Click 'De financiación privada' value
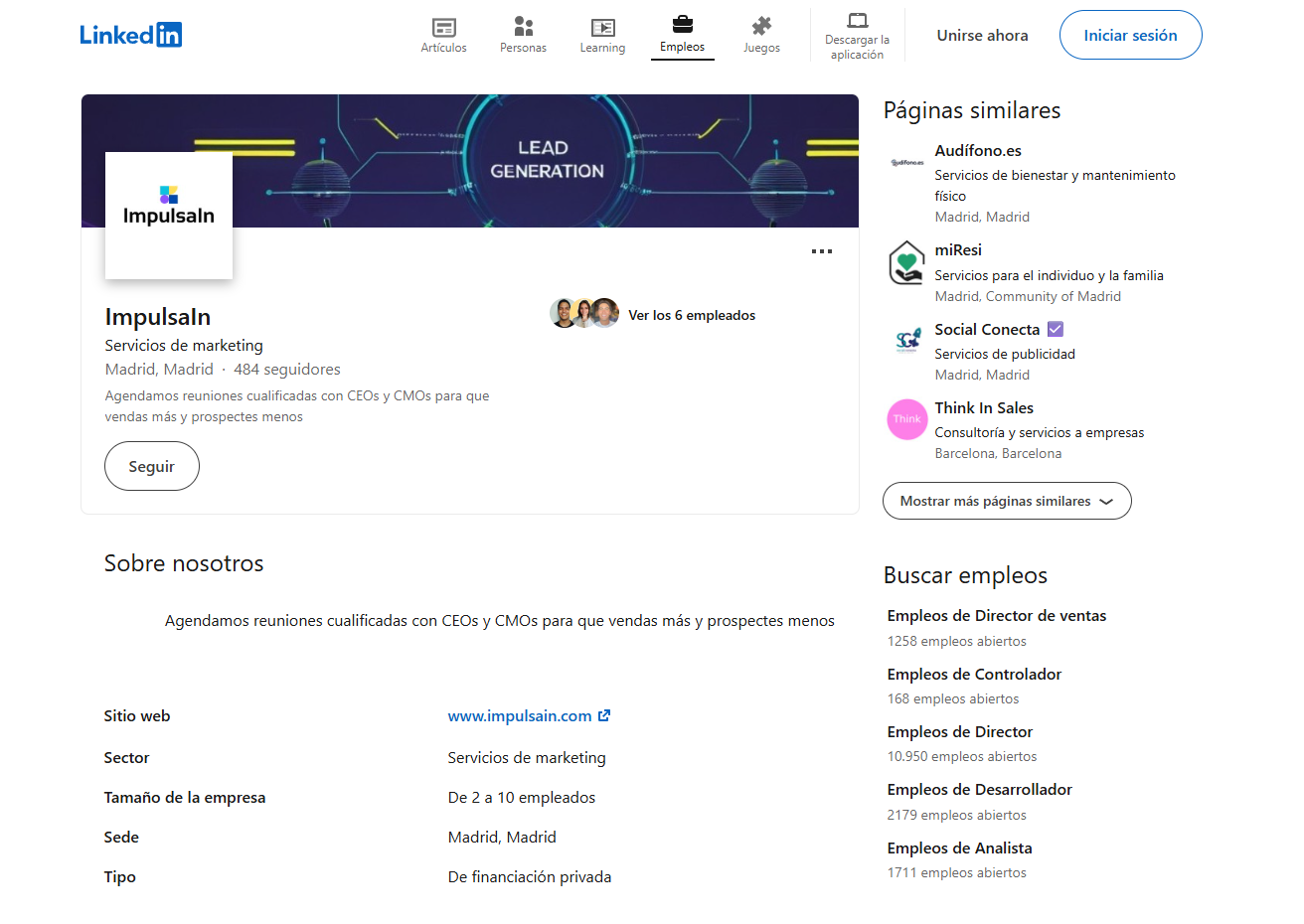1304x924 pixels. coord(530,876)
